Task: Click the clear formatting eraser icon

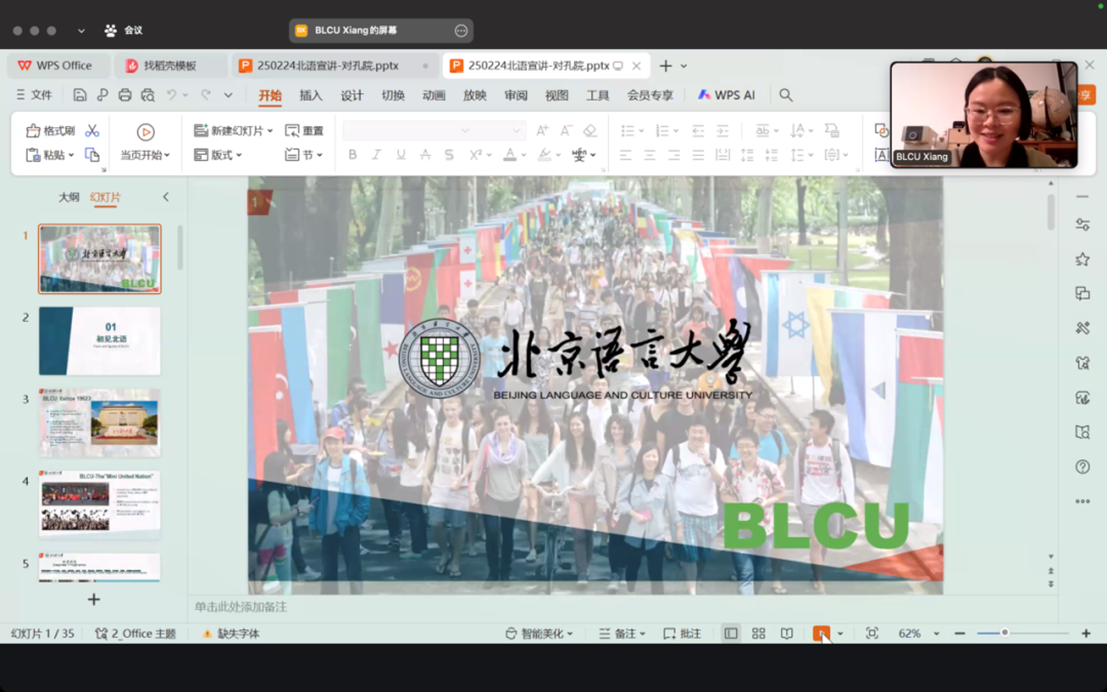Action: pyautogui.click(x=590, y=131)
